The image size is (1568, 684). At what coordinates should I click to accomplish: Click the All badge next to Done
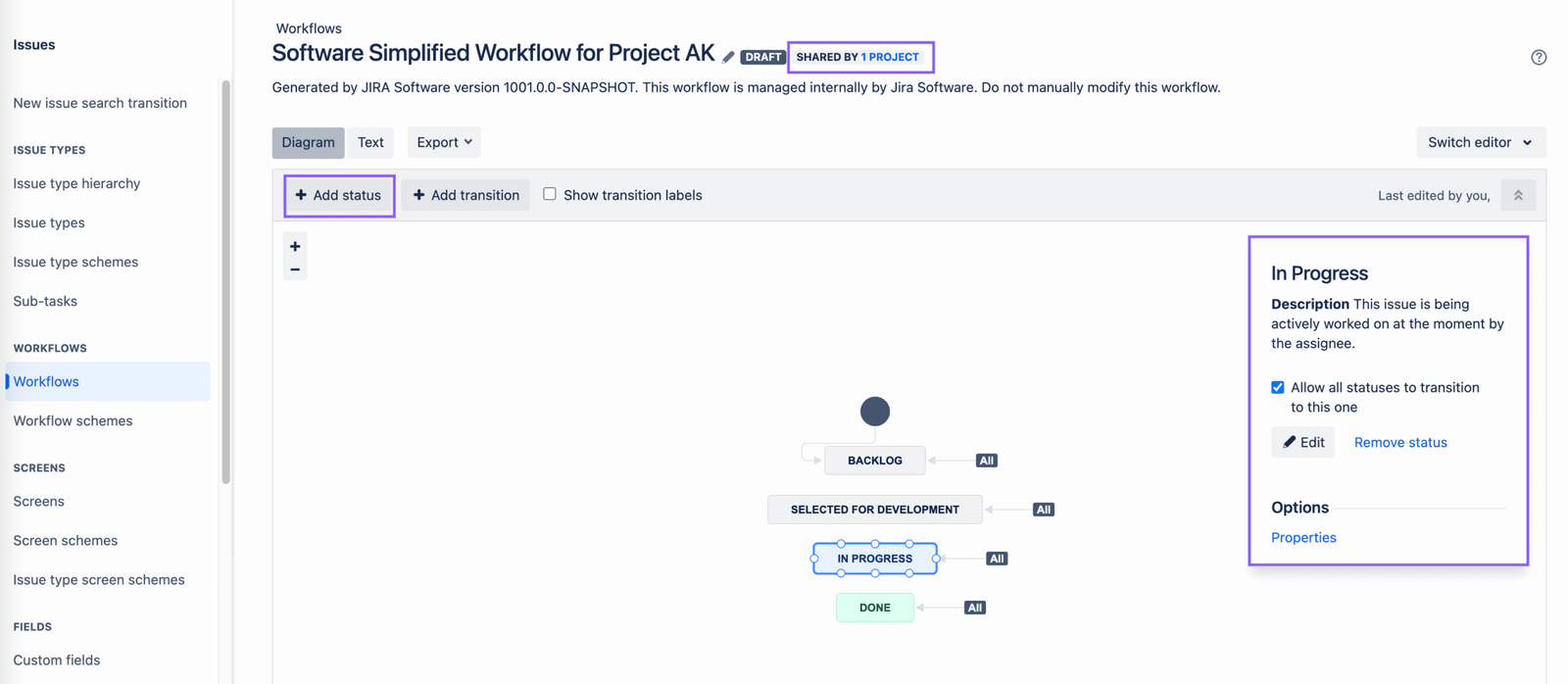pos(975,608)
